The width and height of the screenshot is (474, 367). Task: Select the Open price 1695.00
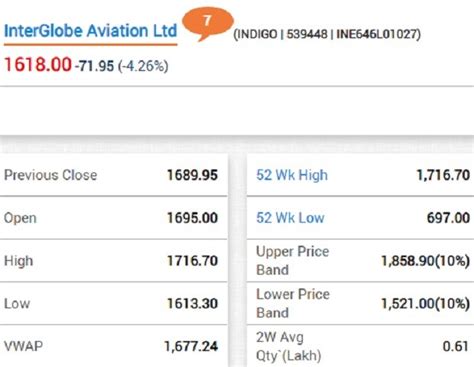pyautogui.click(x=192, y=218)
